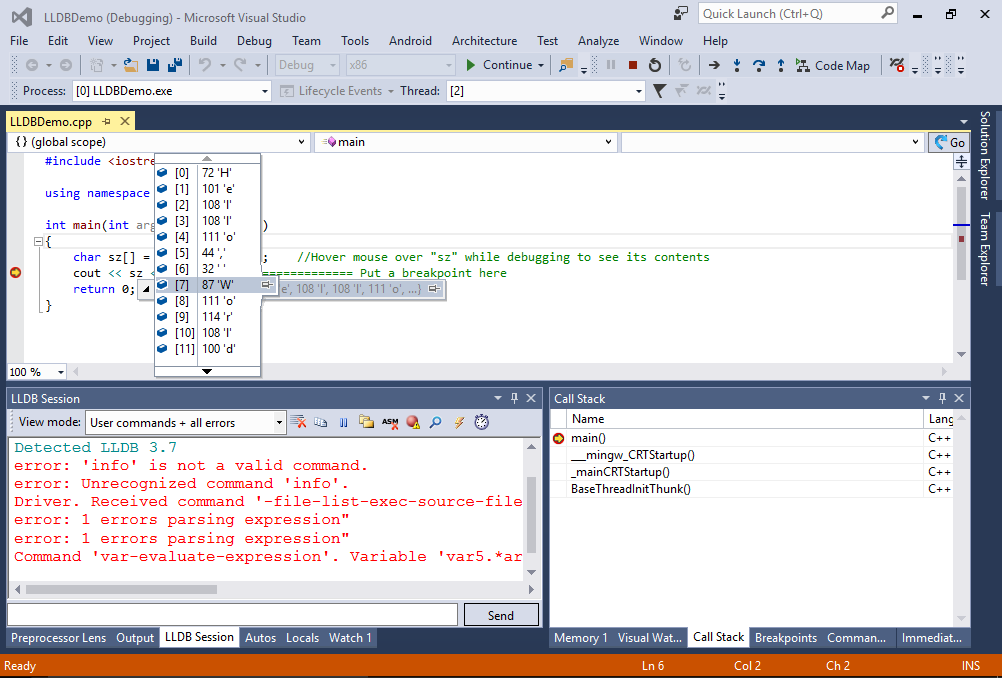
Task: Switch to the Locals tab
Action: click(302, 638)
